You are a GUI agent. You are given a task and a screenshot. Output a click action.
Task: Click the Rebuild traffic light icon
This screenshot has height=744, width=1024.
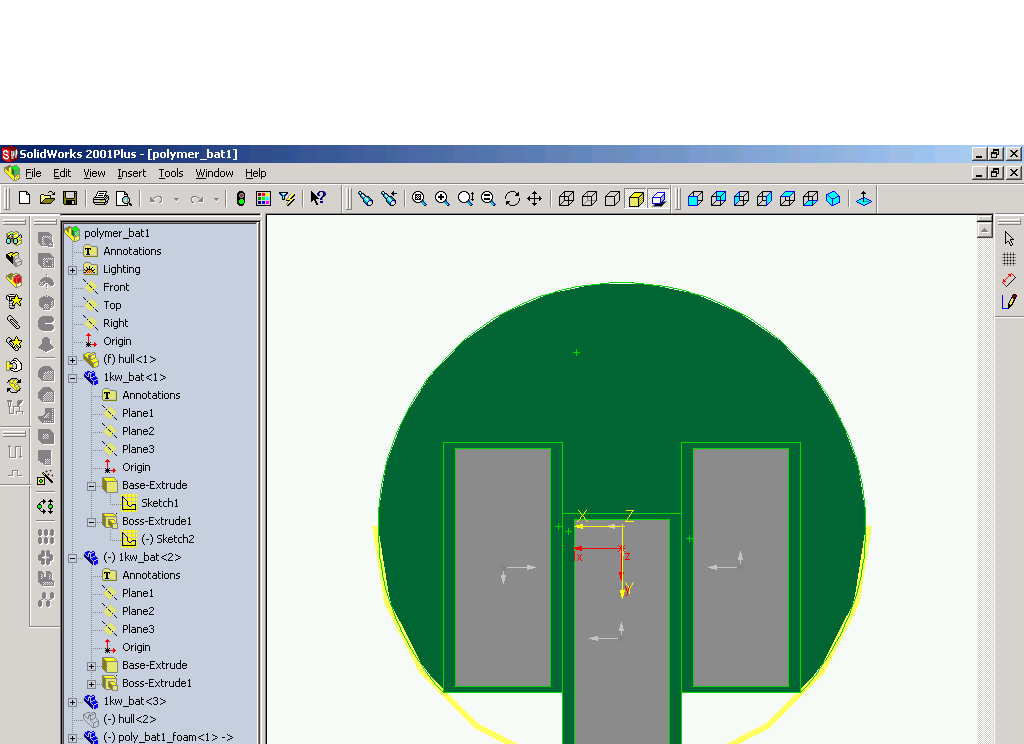pos(241,199)
